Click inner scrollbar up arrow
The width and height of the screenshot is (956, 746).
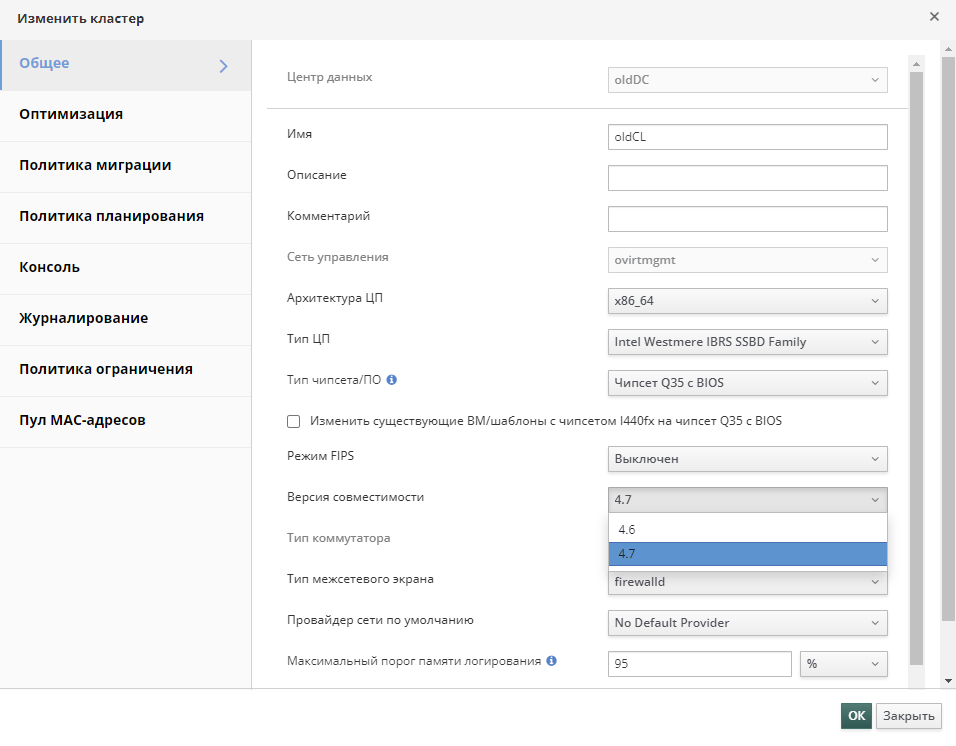pyautogui.click(x=916, y=63)
